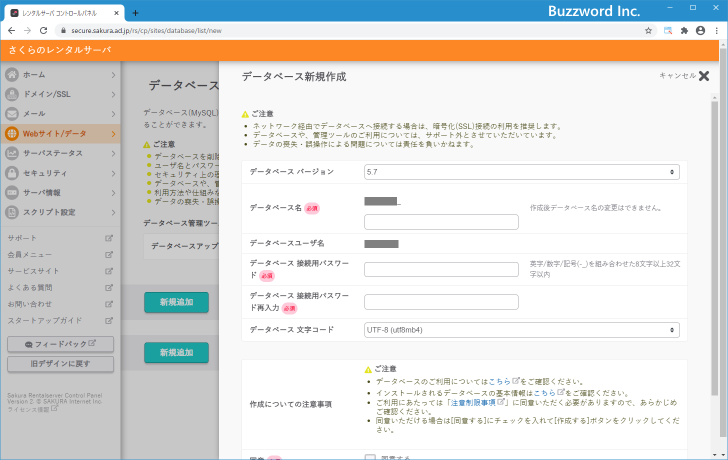Click the 旧デザインに戻す button
Viewport: 728px width, 460px height.
pyautogui.click(x=60, y=364)
